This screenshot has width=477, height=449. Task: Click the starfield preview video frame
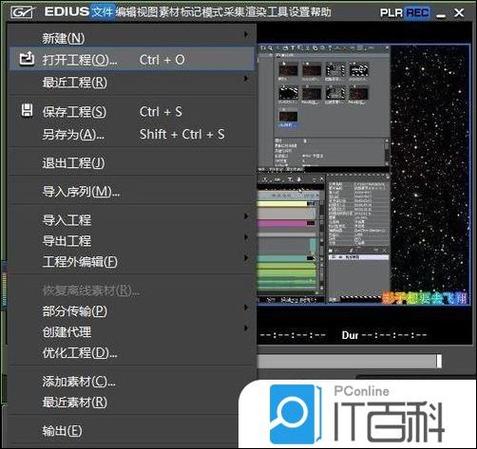coord(364,175)
